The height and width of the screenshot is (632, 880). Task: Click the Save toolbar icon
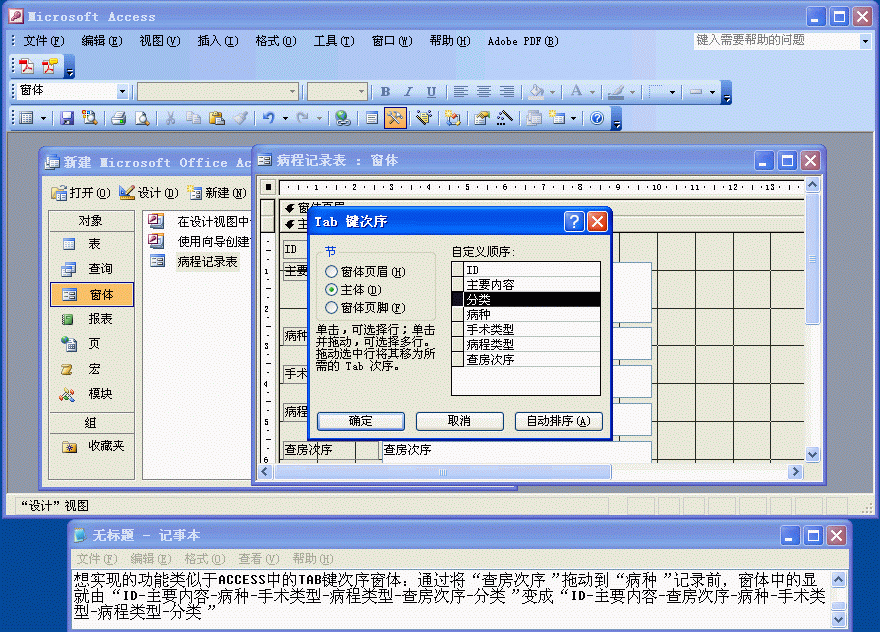point(67,118)
